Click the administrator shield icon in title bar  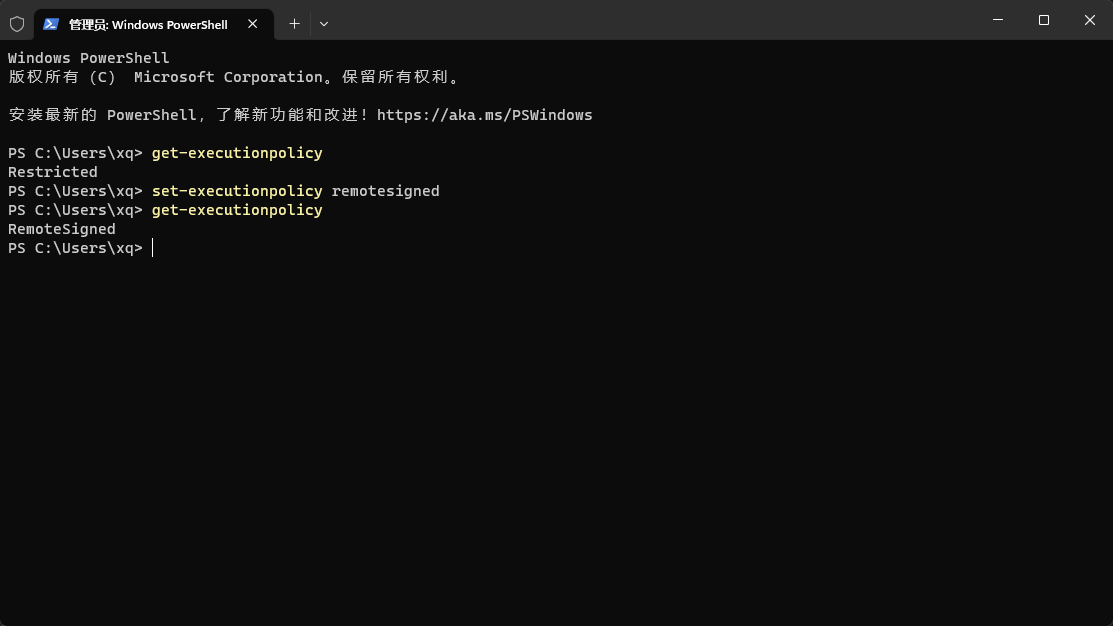(x=17, y=24)
